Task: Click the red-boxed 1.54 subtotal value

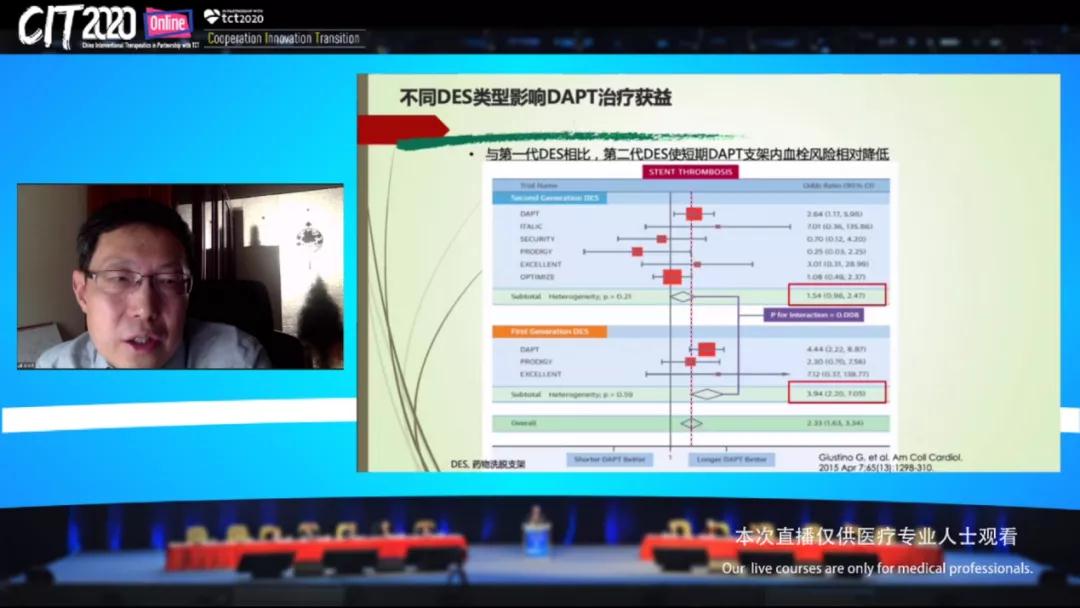Action: [836, 296]
